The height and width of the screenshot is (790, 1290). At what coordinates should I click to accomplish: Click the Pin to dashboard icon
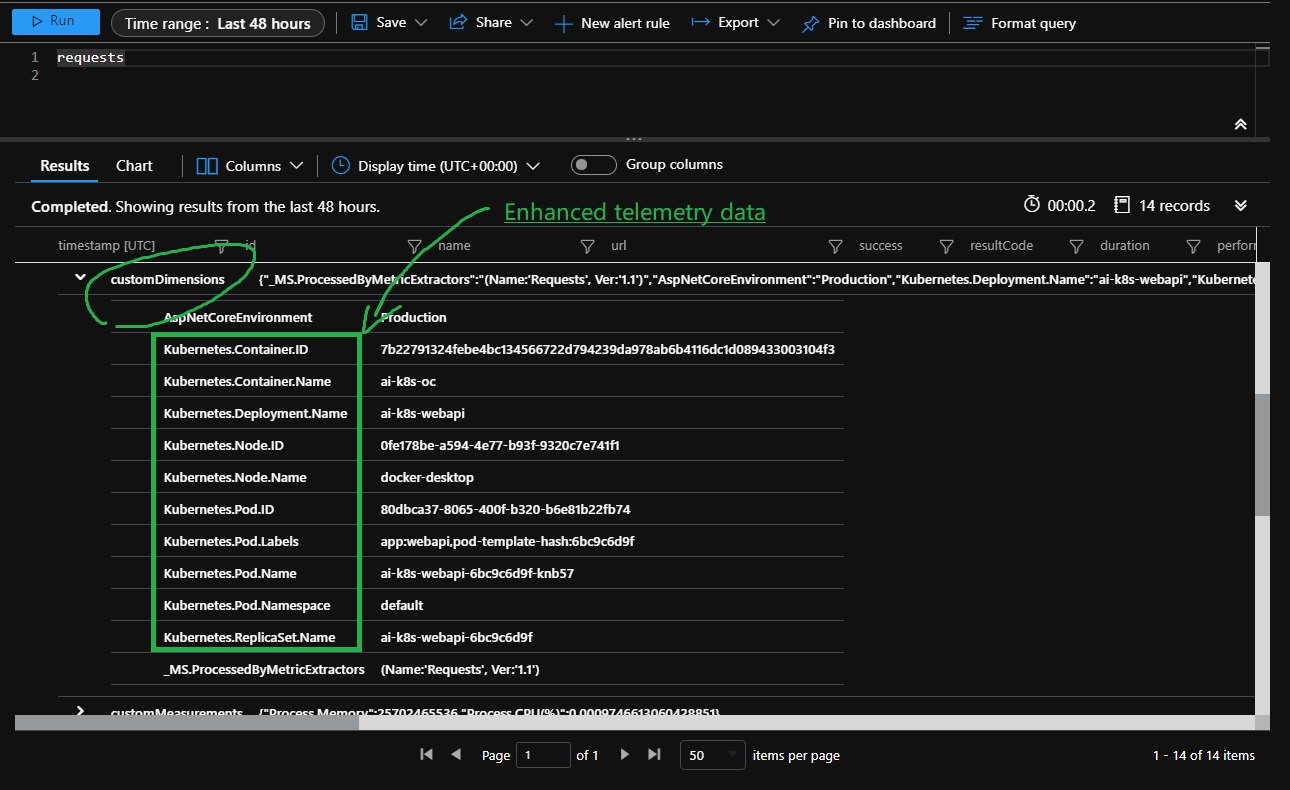coord(810,23)
